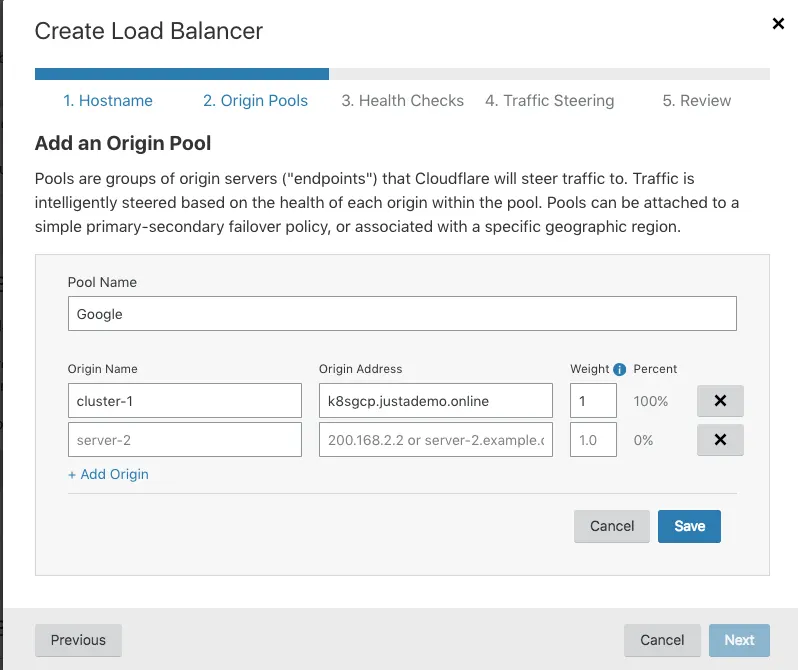
Task: Go back with the Previous button
Action: [78, 640]
